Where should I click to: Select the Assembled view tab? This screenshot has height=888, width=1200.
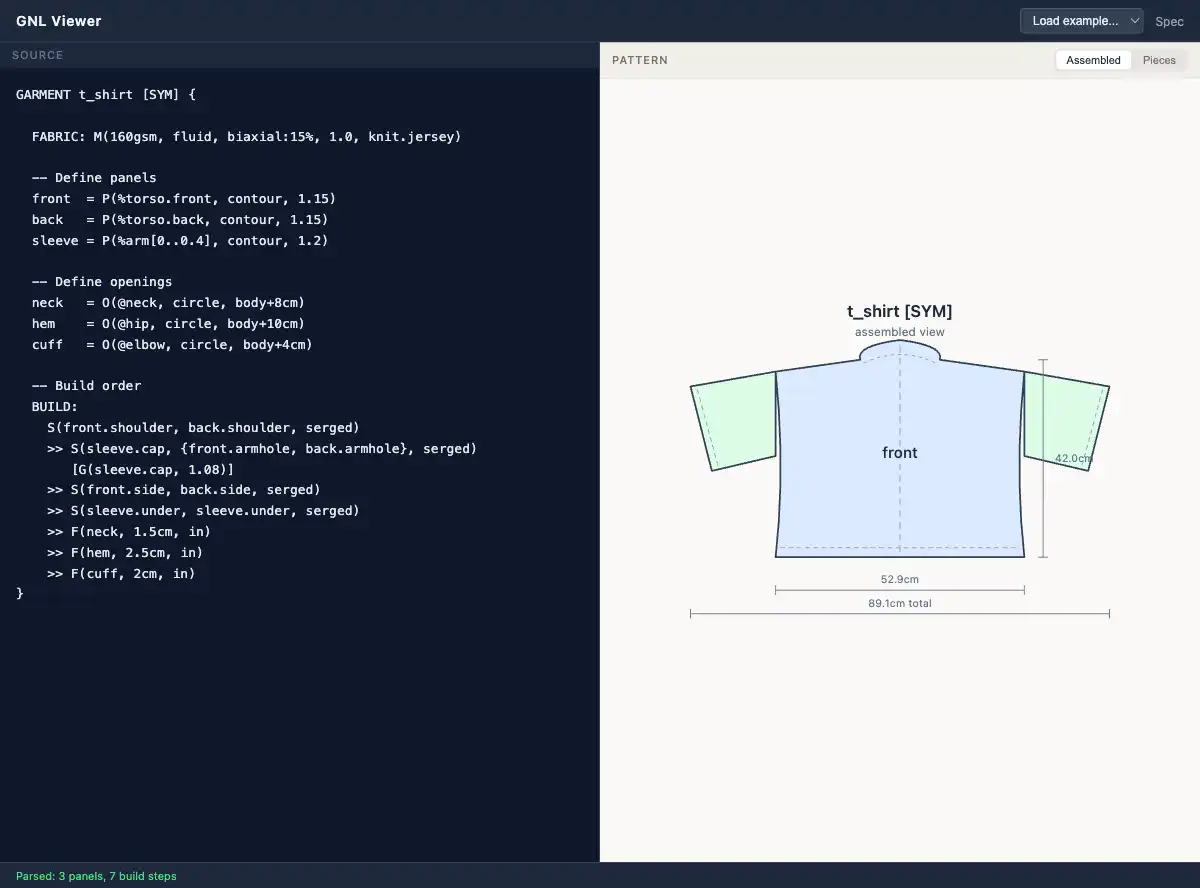pyautogui.click(x=1093, y=60)
